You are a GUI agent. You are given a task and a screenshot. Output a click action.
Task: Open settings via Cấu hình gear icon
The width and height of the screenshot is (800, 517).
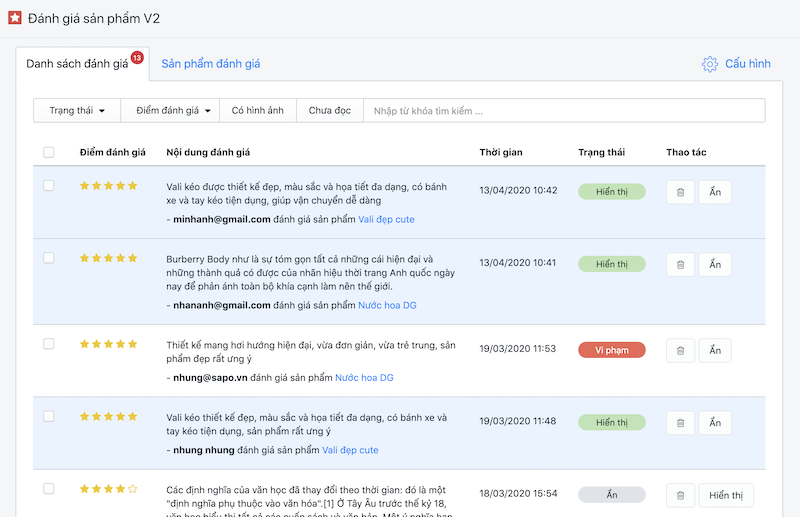(x=710, y=64)
